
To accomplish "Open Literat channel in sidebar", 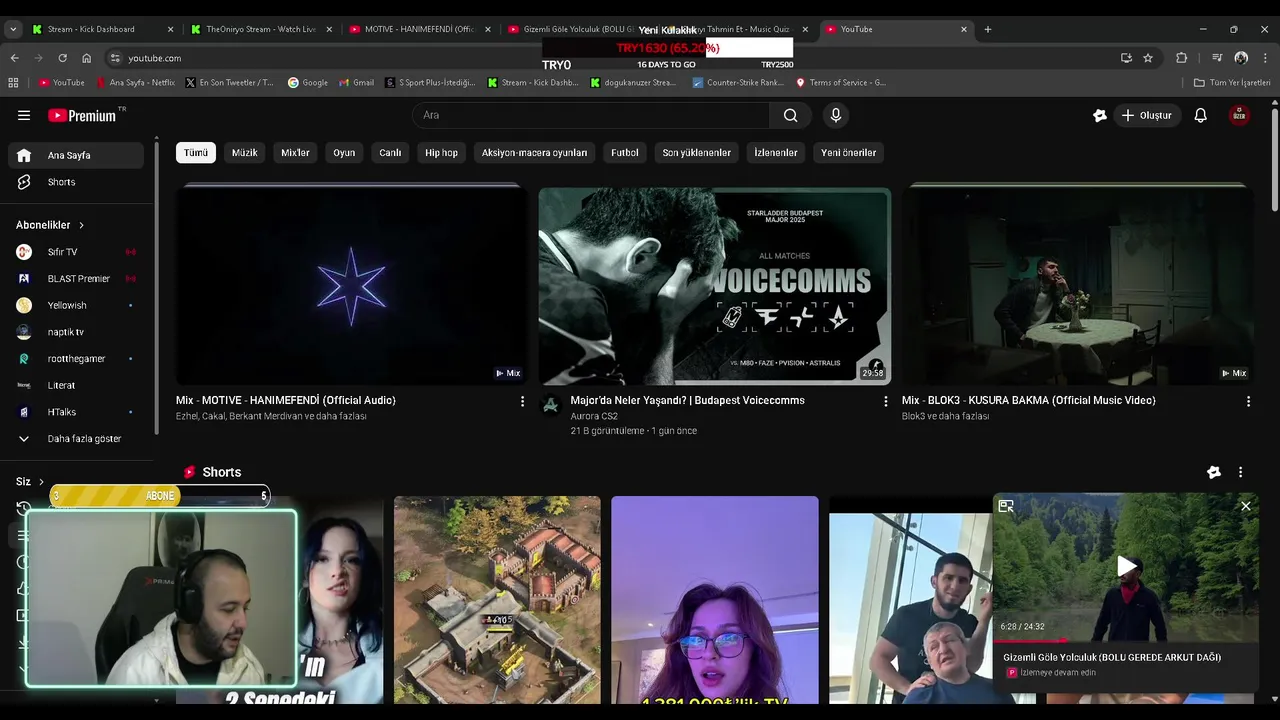I will tap(76, 385).
